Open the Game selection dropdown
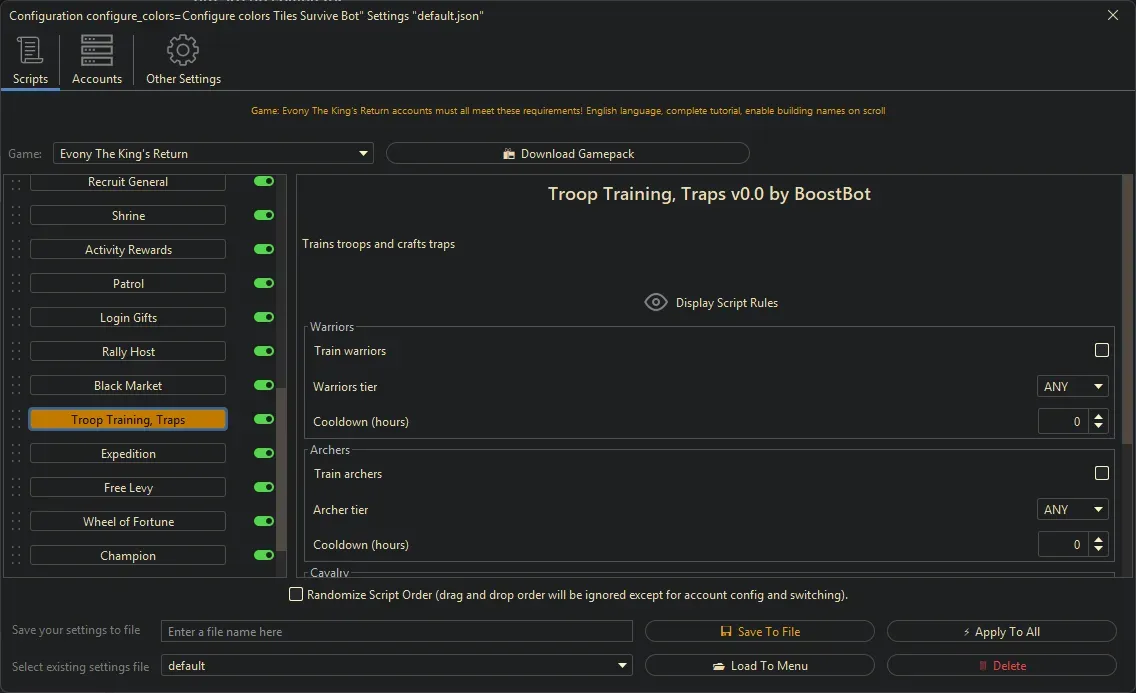Viewport: 1136px width, 693px height. point(362,153)
